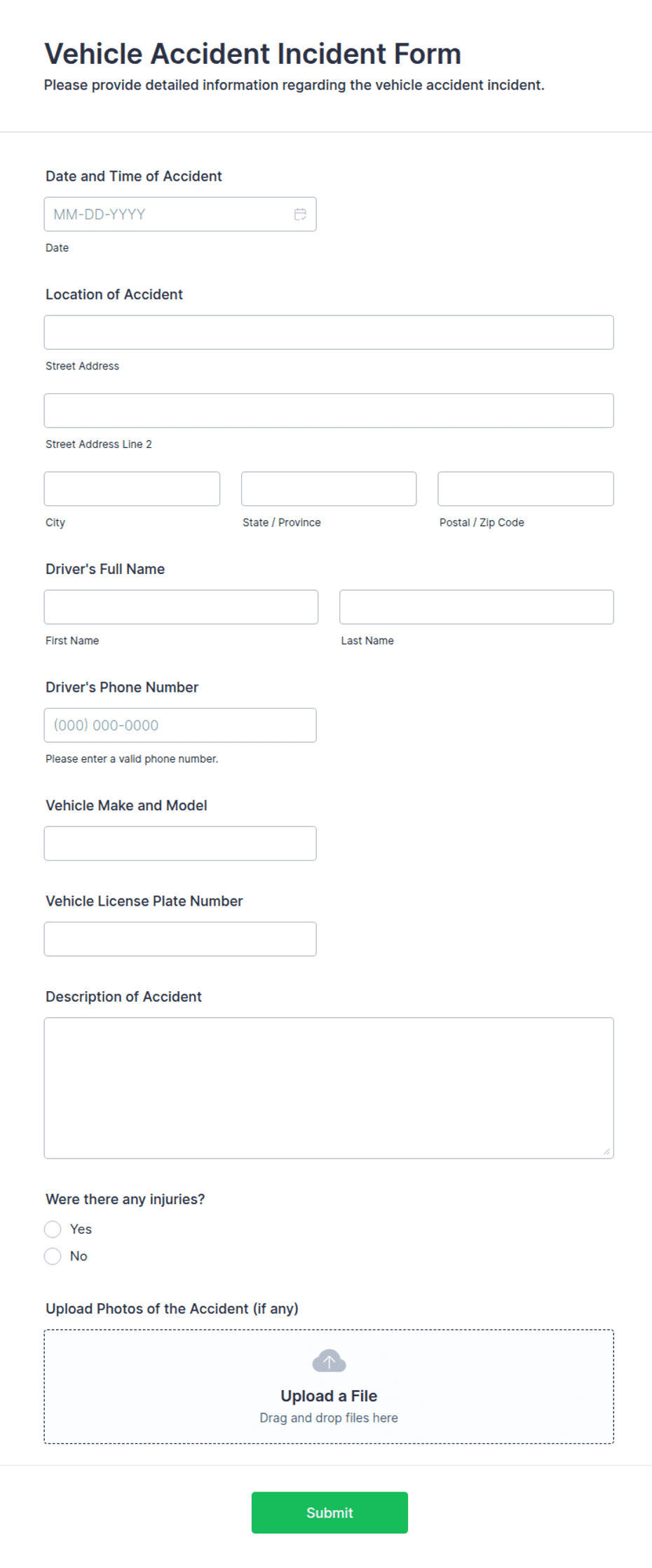Click the First Name input
Screen dimensions: 652x1568
[181, 607]
